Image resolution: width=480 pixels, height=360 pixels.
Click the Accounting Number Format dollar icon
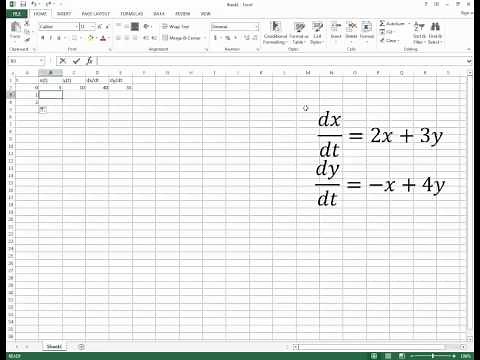click(x=216, y=38)
